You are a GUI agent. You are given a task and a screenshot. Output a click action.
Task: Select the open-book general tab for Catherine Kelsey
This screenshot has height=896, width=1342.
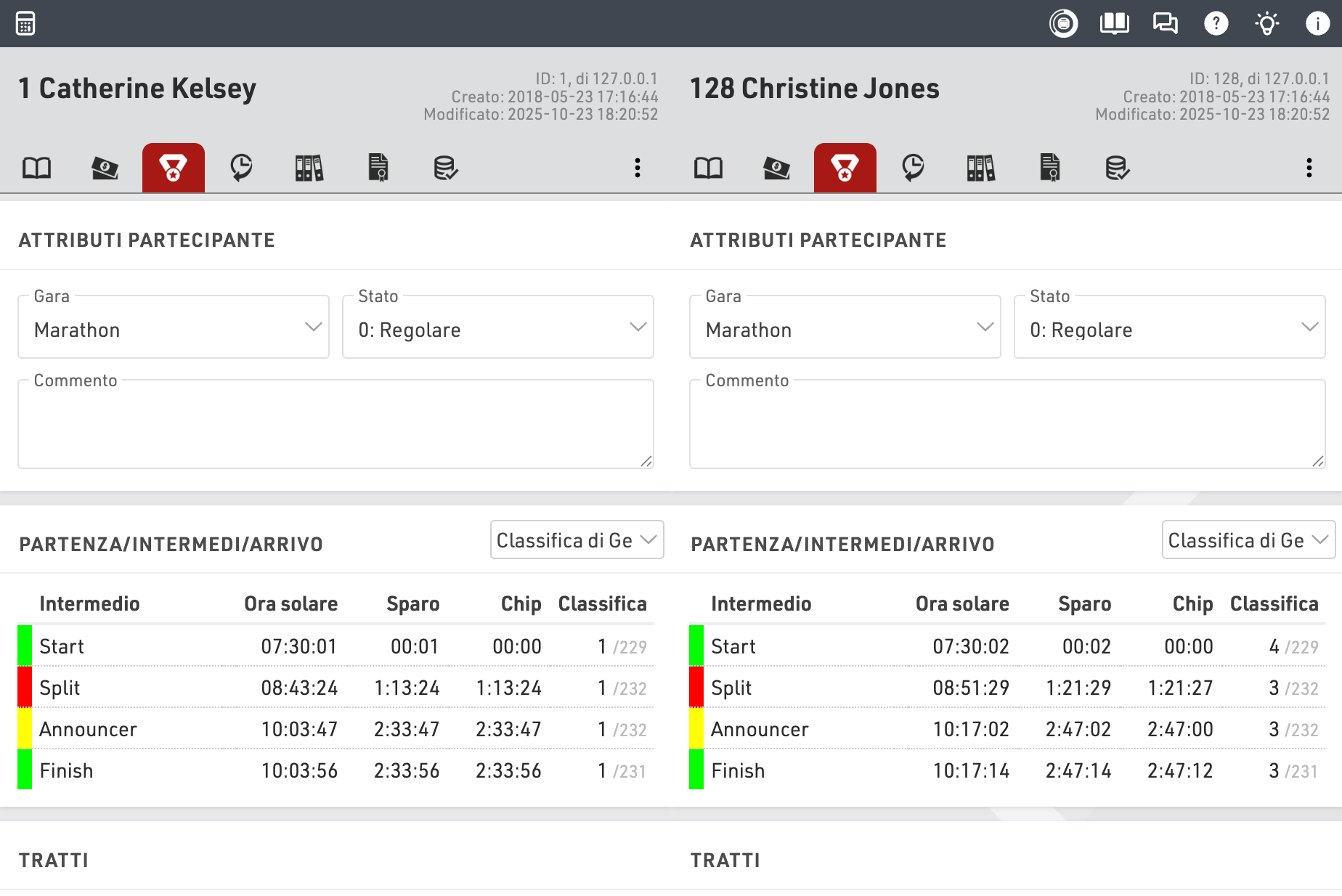36,168
